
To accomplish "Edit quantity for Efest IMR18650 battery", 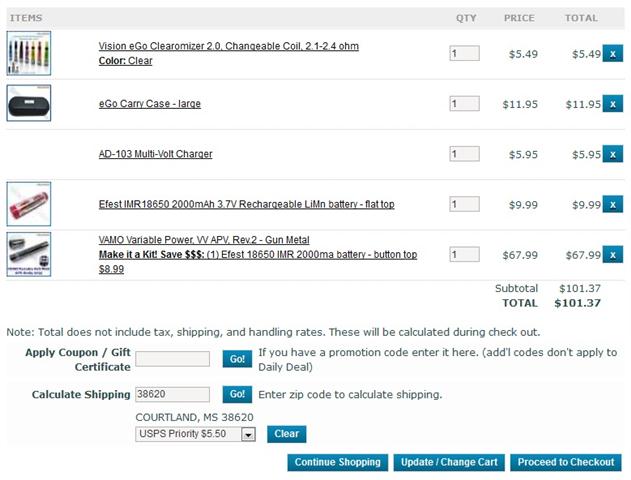I will pyautogui.click(x=464, y=204).
